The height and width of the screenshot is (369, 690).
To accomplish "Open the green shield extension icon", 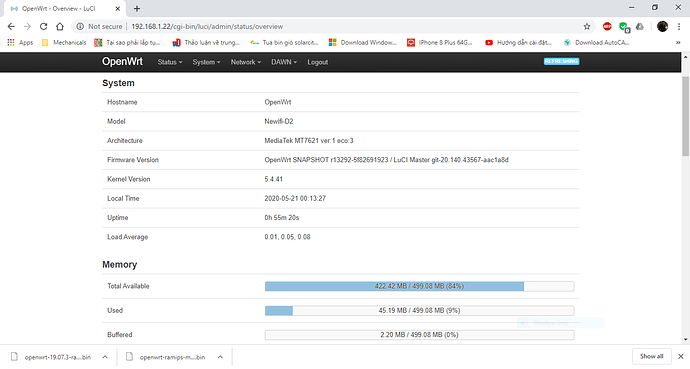I will pyautogui.click(x=624, y=27).
